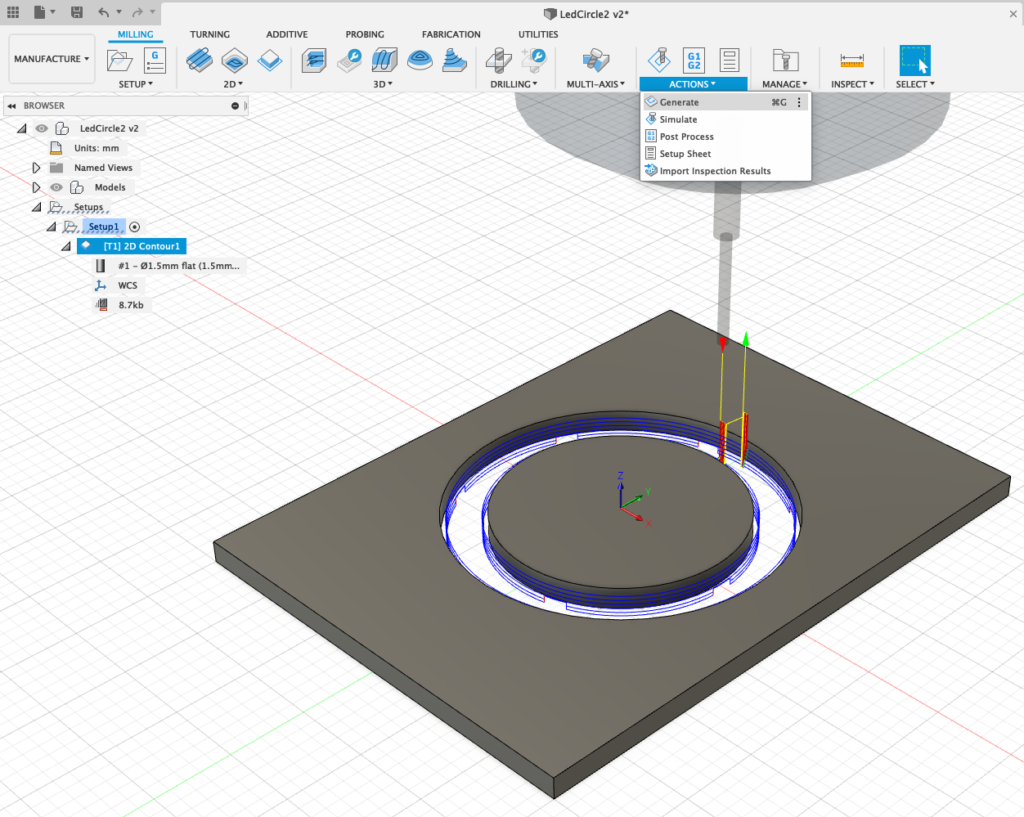Viewport: 1024px width, 817px height.
Task: Activate the Measure ruler icon
Action: pos(852,61)
